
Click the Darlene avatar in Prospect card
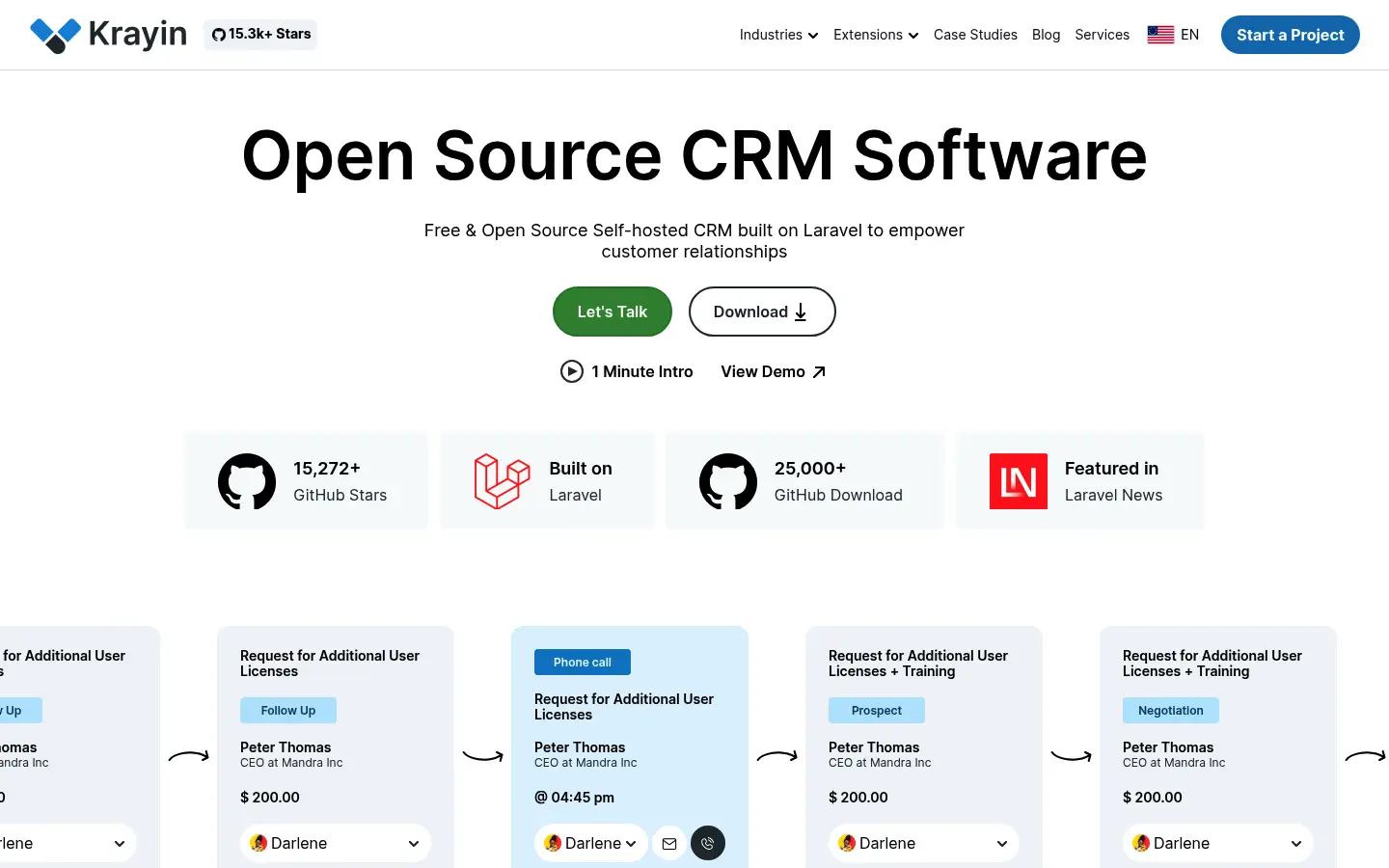coord(847,843)
